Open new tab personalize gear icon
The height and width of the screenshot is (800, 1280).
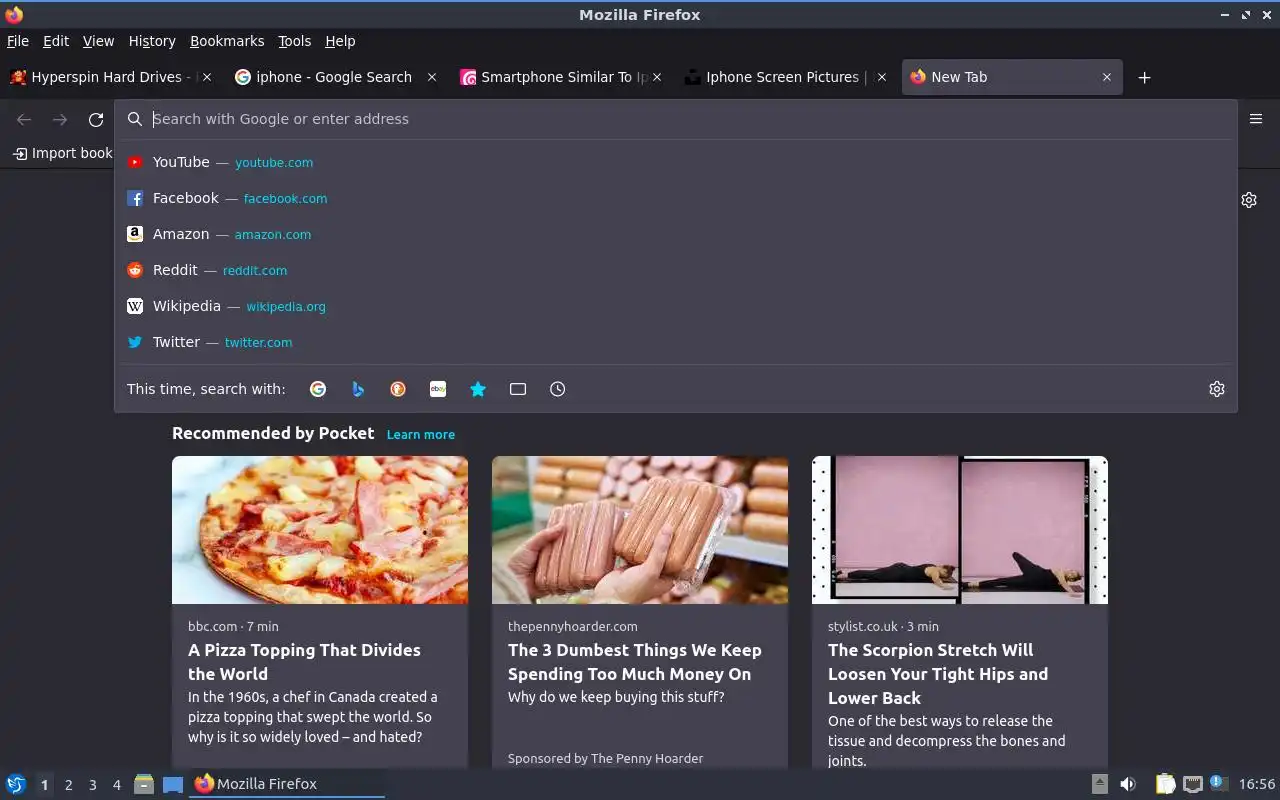click(1249, 200)
